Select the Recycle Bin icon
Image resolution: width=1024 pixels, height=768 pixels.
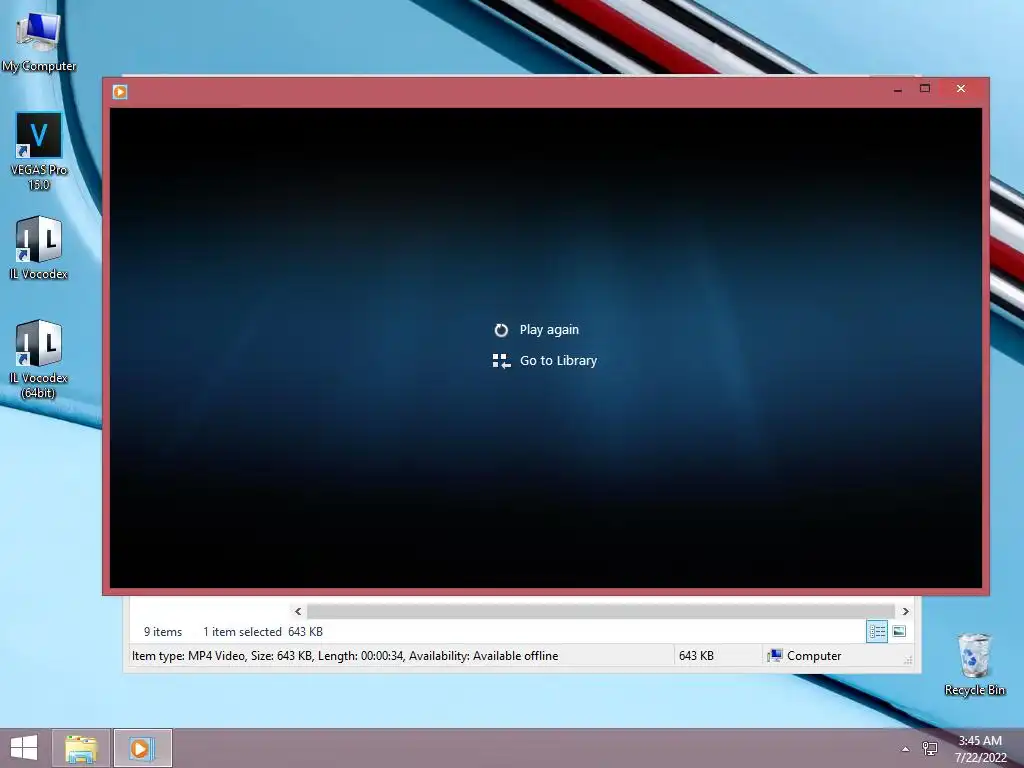click(x=974, y=664)
